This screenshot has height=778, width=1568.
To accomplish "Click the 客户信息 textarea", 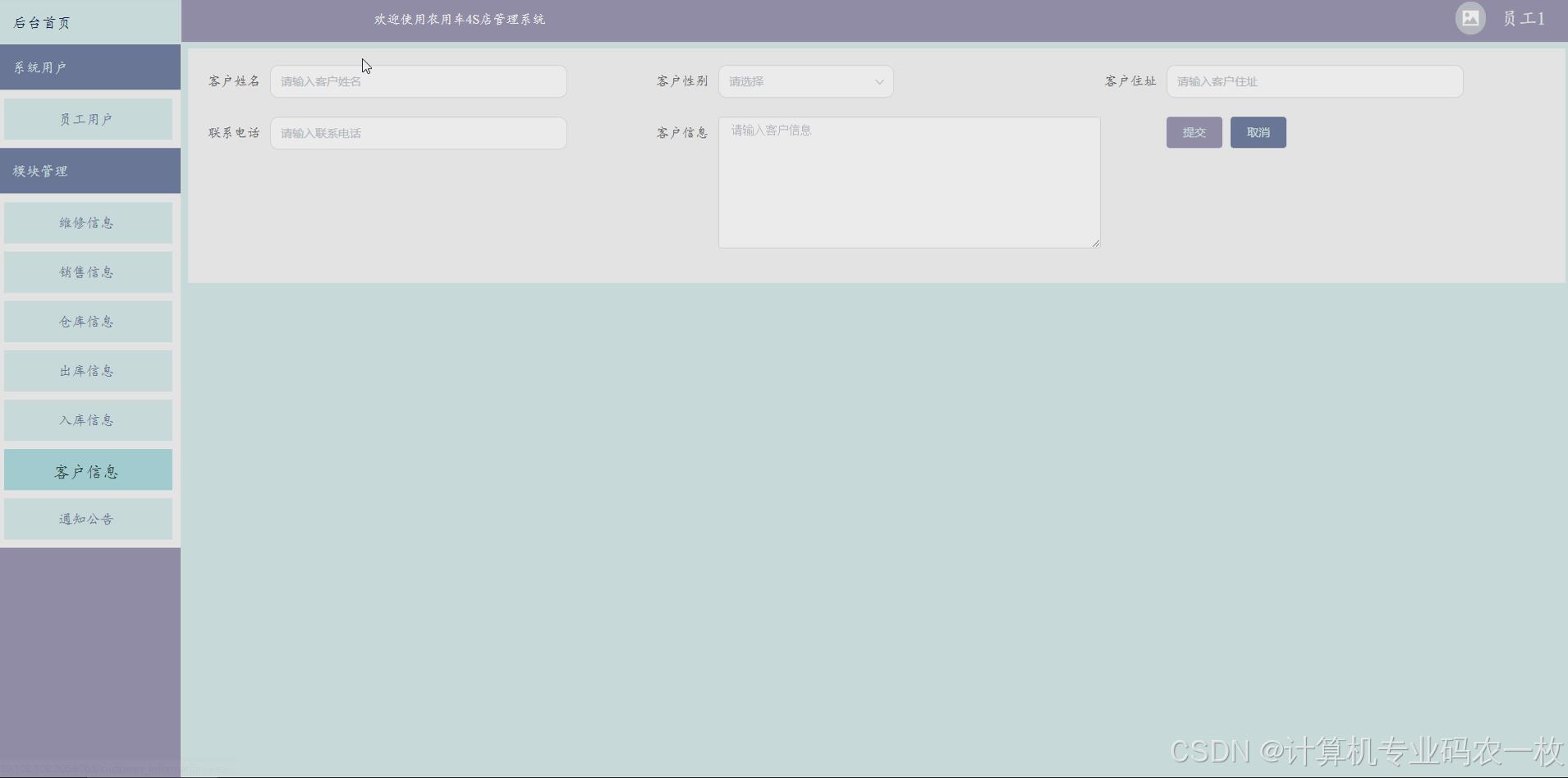I will click(910, 182).
